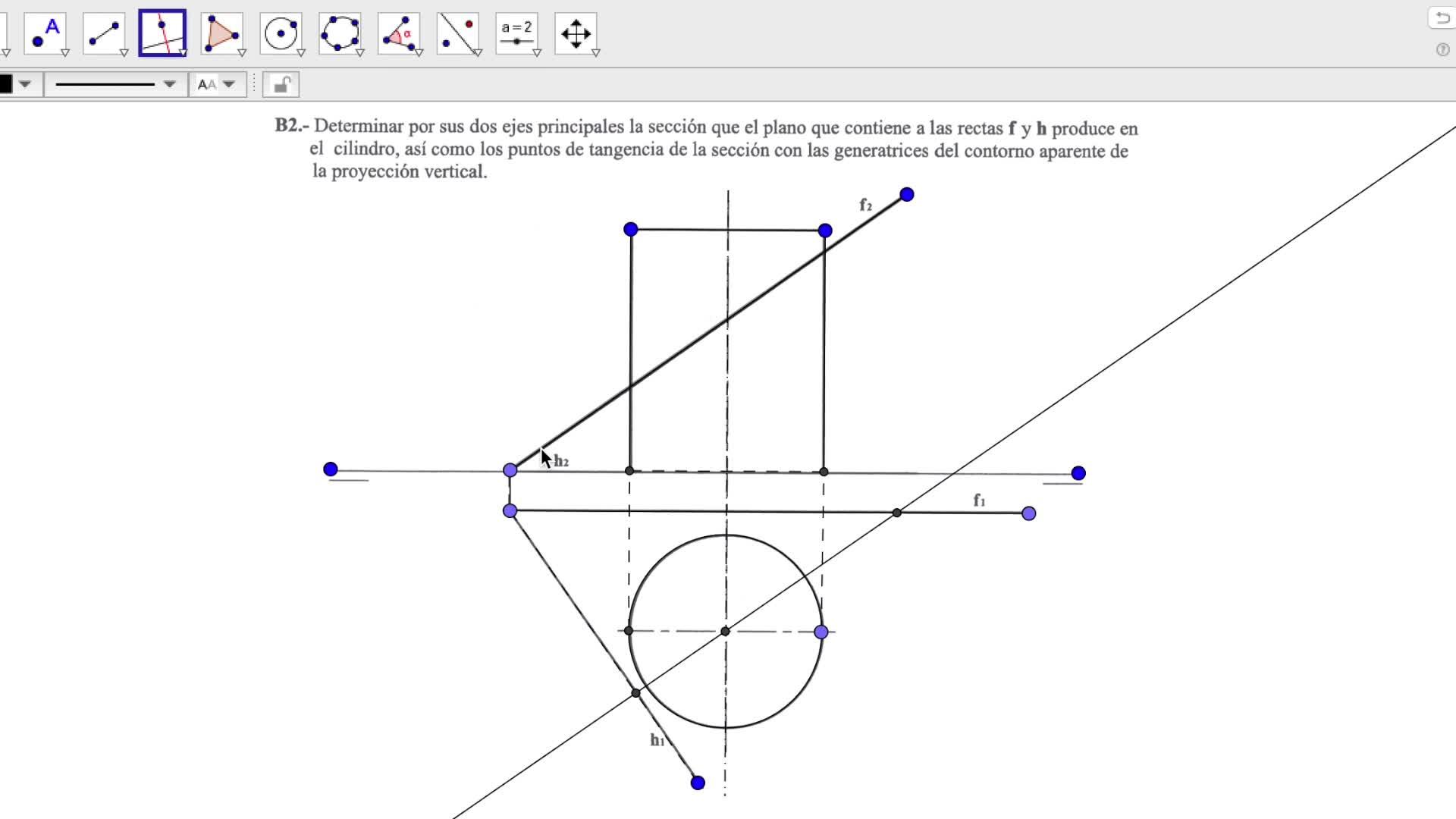This screenshot has height=819, width=1456.
Task: Click the undo arrow button
Action: (1441, 18)
